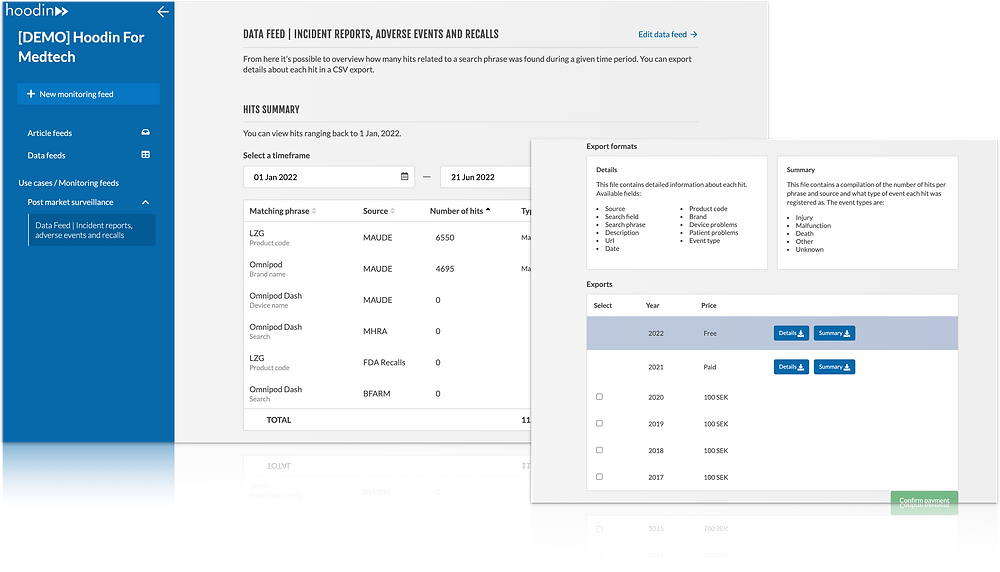The height and width of the screenshot is (572, 1000).
Task: Click Use cases / Monitoring feeds label
Action: pos(68,183)
